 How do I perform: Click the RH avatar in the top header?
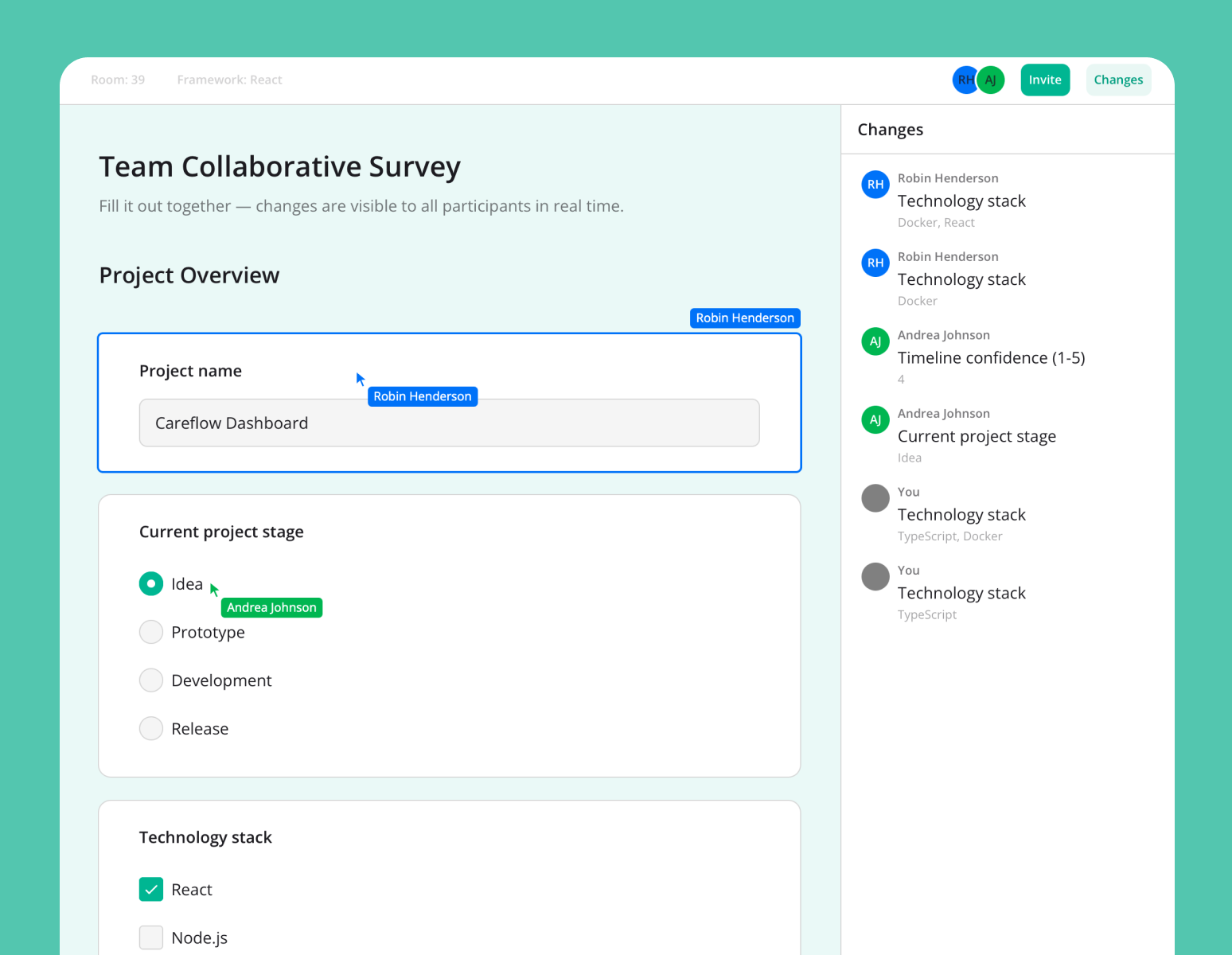[x=965, y=80]
